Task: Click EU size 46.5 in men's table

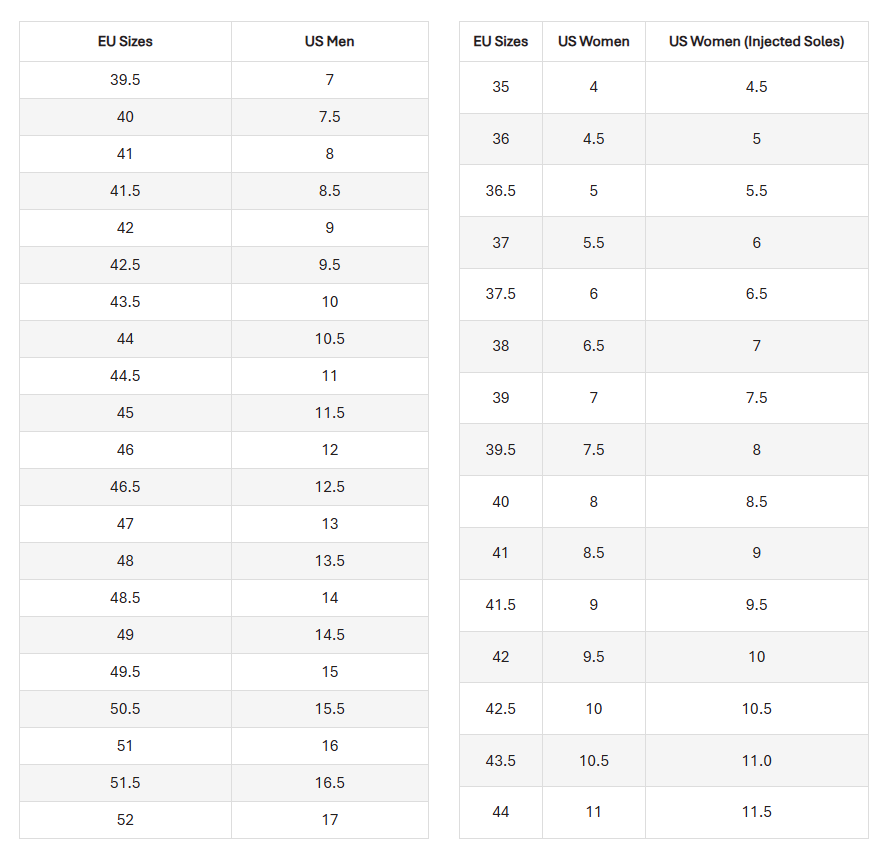Action: point(125,487)
